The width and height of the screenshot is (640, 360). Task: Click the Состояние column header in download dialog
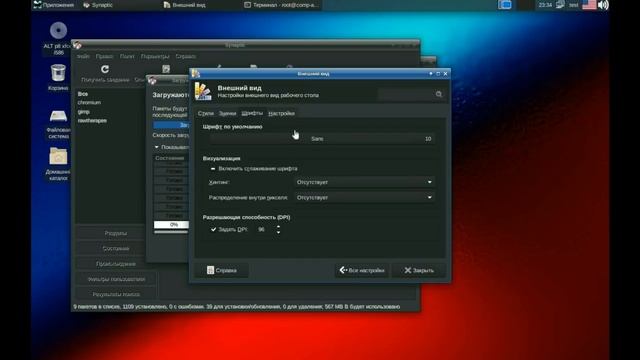coord(171,158)
